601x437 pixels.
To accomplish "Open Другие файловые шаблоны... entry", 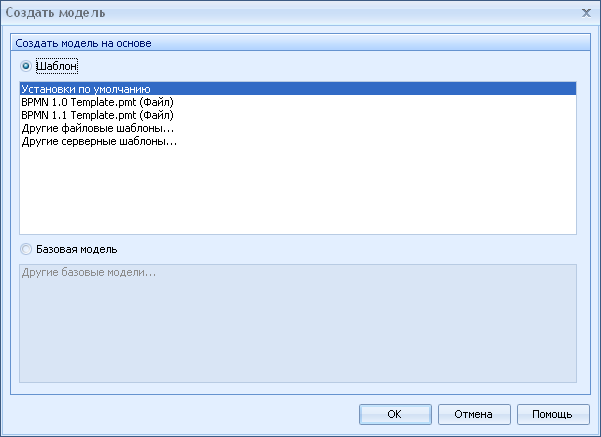I will tap(298, 128).
